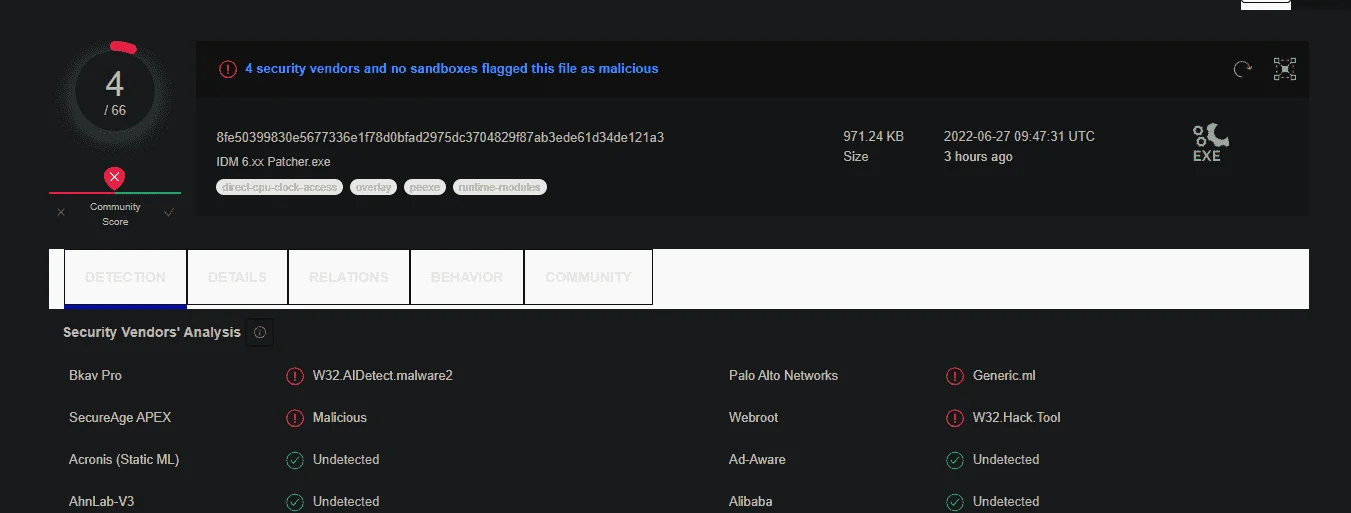Click the Alibaba vendor name
The height and width of the screenshot is (513, 1351).
click(x=750, y=502)
